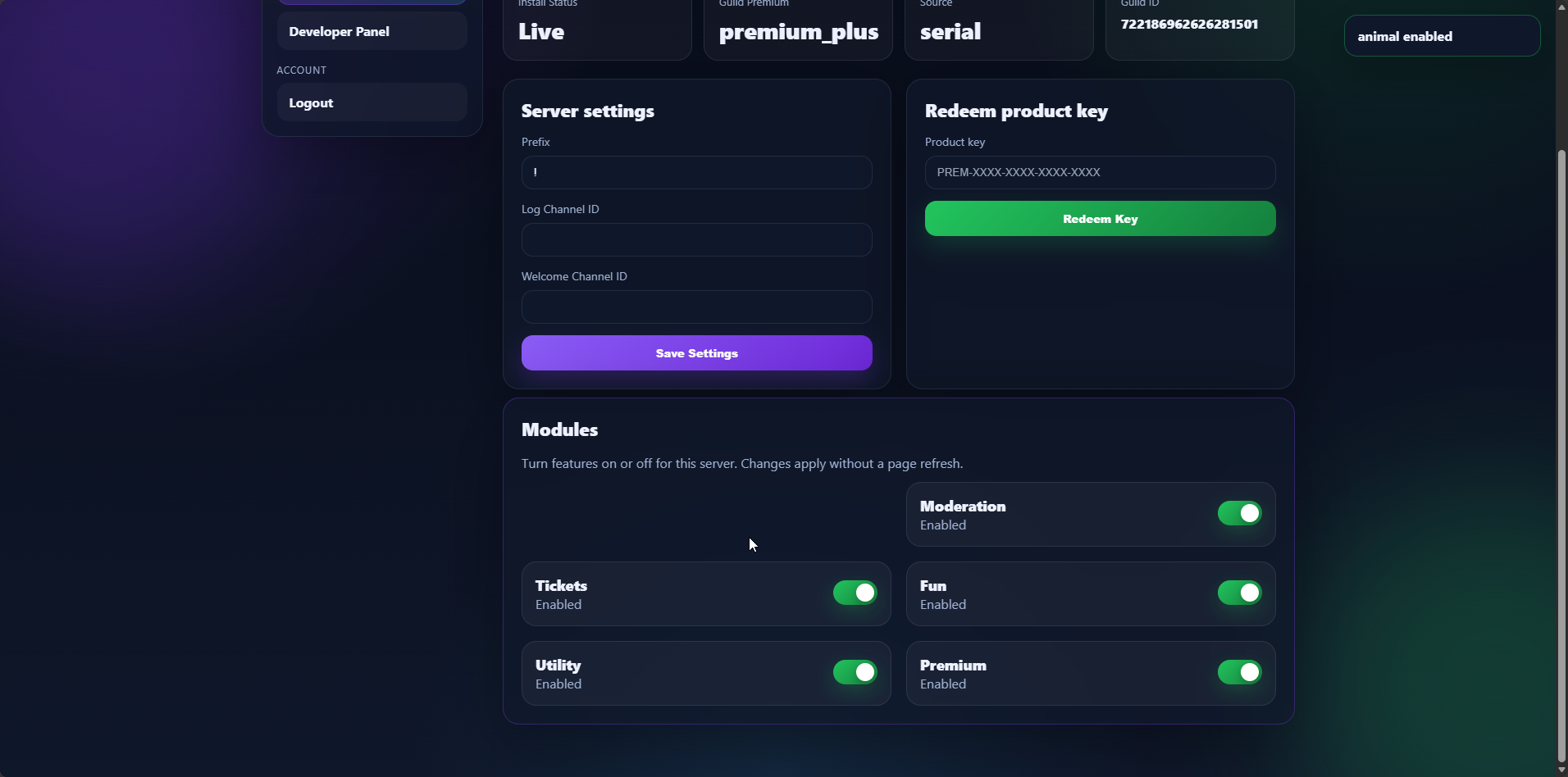Dismiss the 'animal enabled' notification toast
This screenshot has width=1568, height=777.
1442,37
